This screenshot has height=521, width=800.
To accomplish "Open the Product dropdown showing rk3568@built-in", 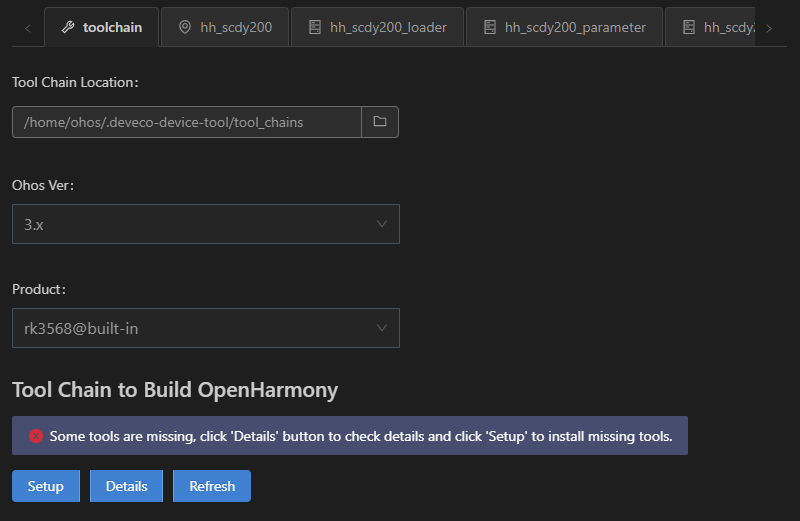I will click(206, 328).
